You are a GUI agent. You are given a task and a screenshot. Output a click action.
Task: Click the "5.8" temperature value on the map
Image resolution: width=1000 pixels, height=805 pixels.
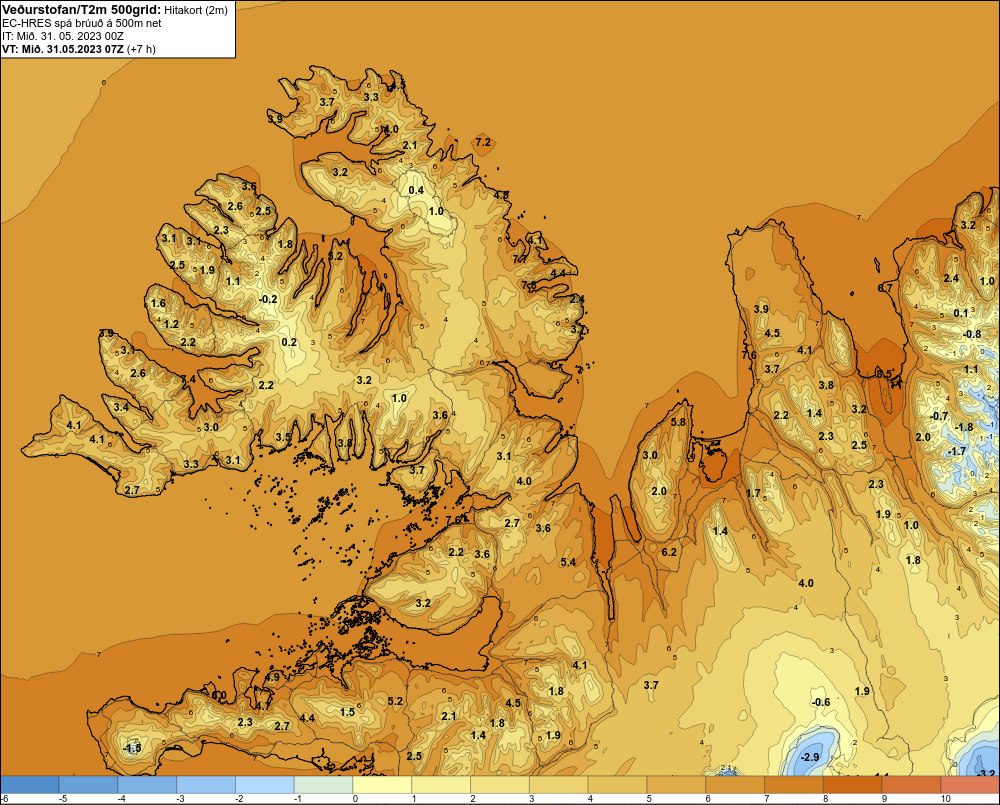[x=679, y=422]
